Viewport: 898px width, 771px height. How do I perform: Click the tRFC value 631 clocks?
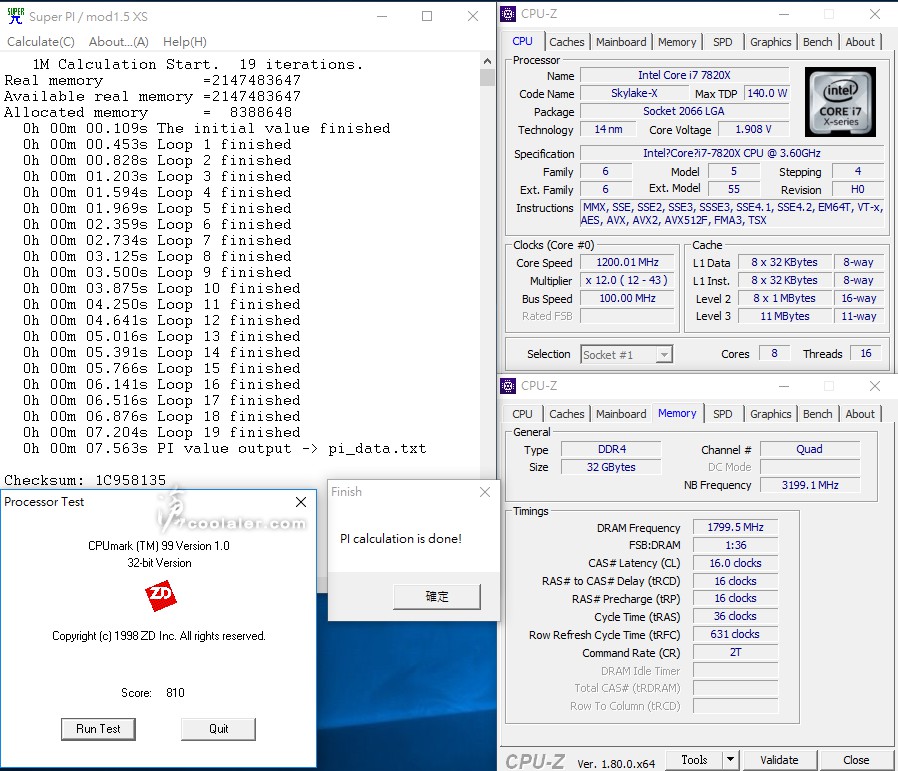coord(735,634)
